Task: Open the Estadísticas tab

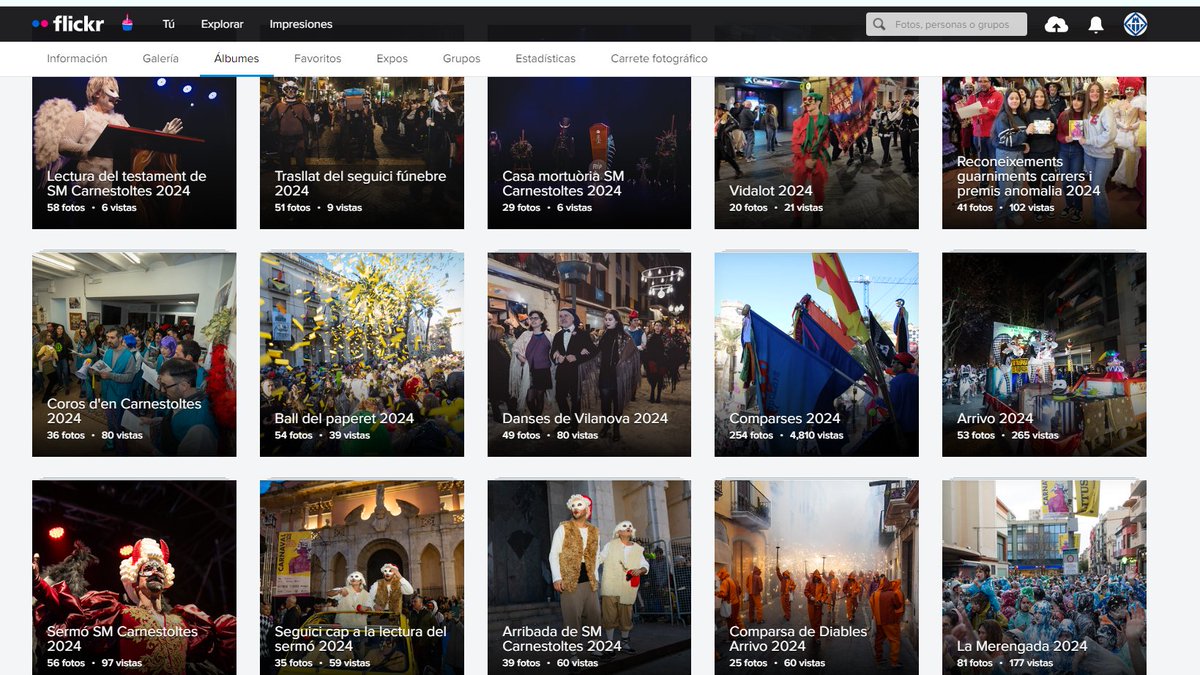Action: pos(545,58)
